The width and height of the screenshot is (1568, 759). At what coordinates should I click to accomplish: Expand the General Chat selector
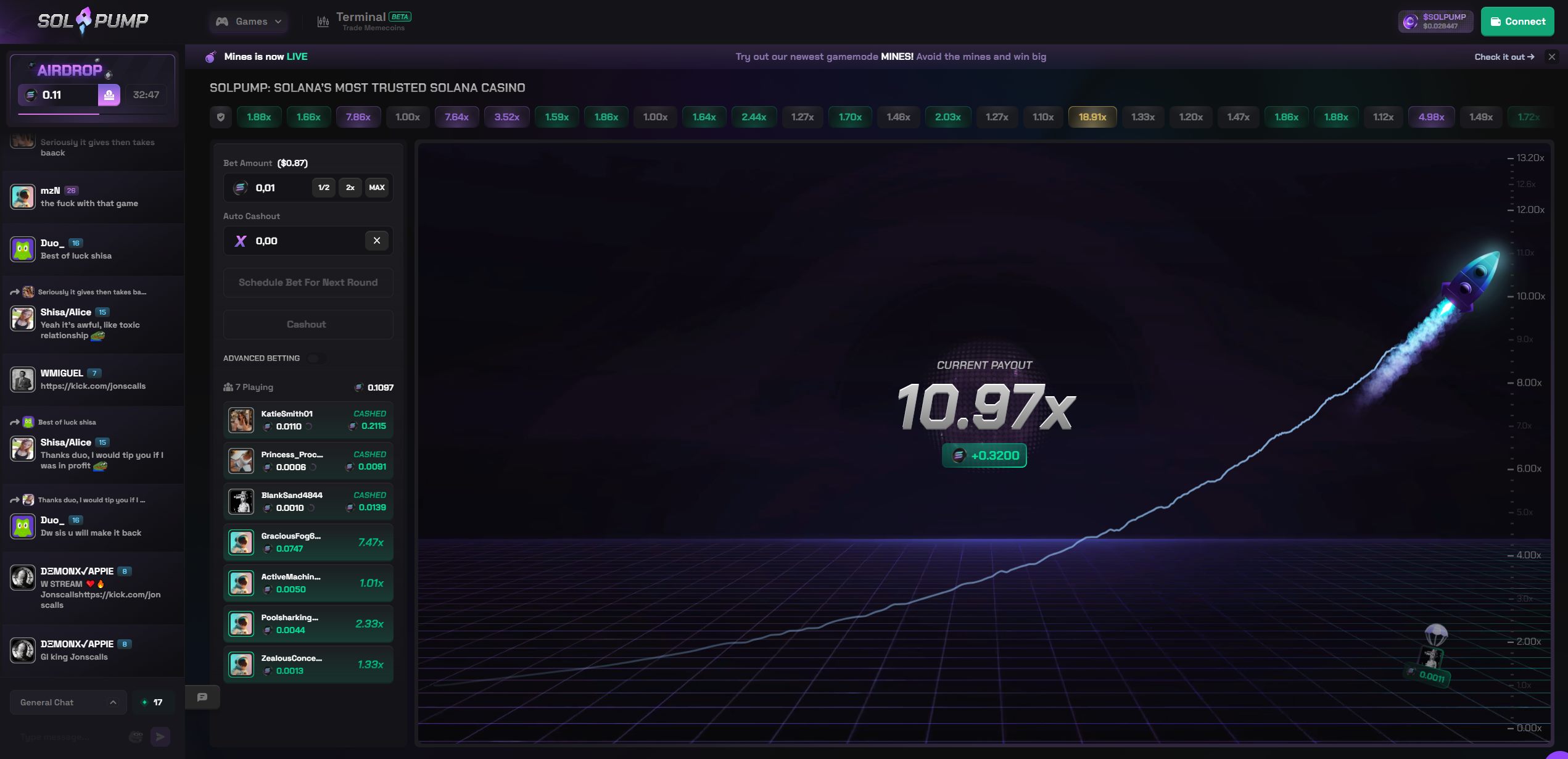pyautogui.click(x=68, y=702)
